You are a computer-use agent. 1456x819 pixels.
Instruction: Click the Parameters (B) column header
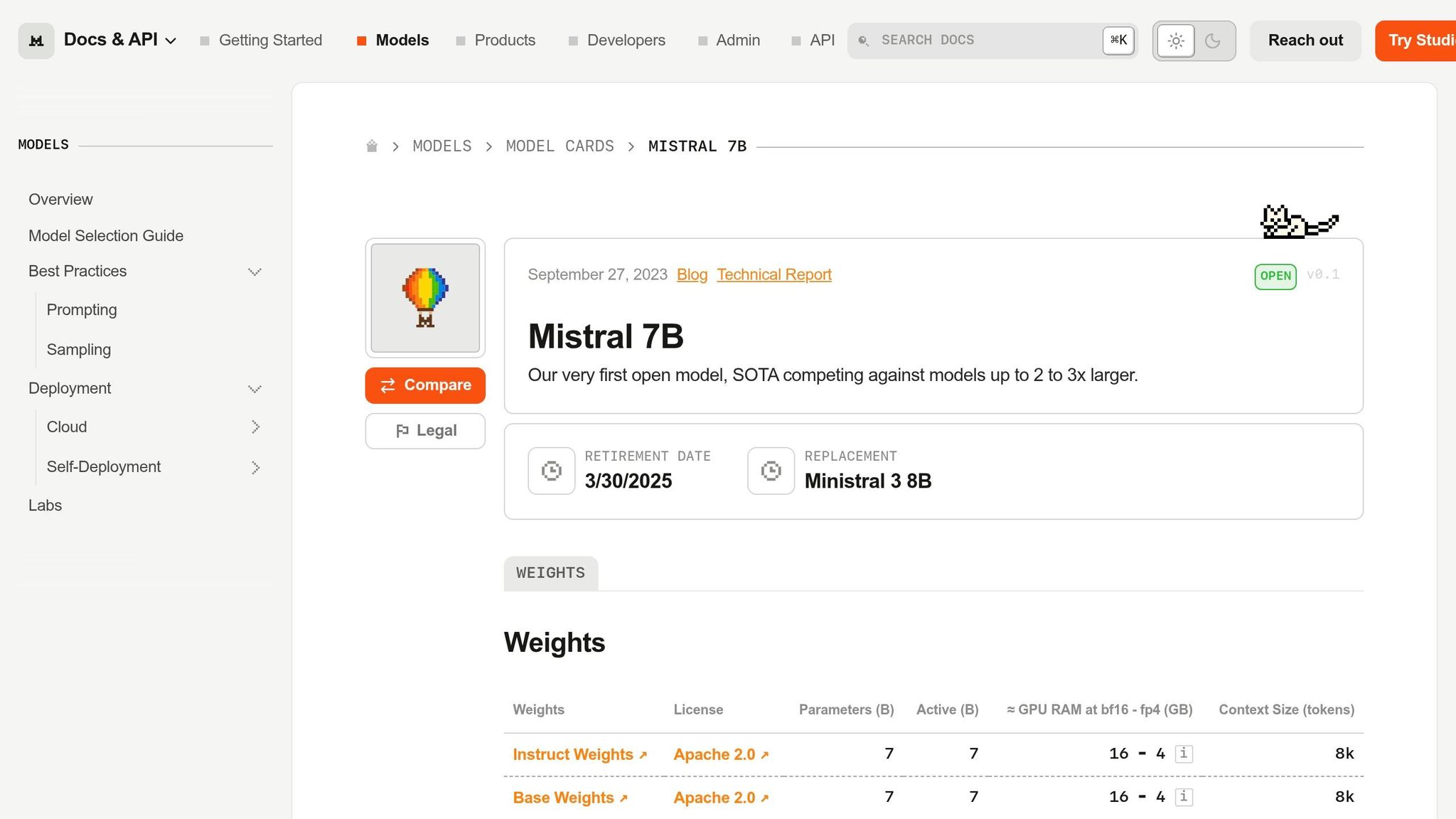(x=846, y=710)
